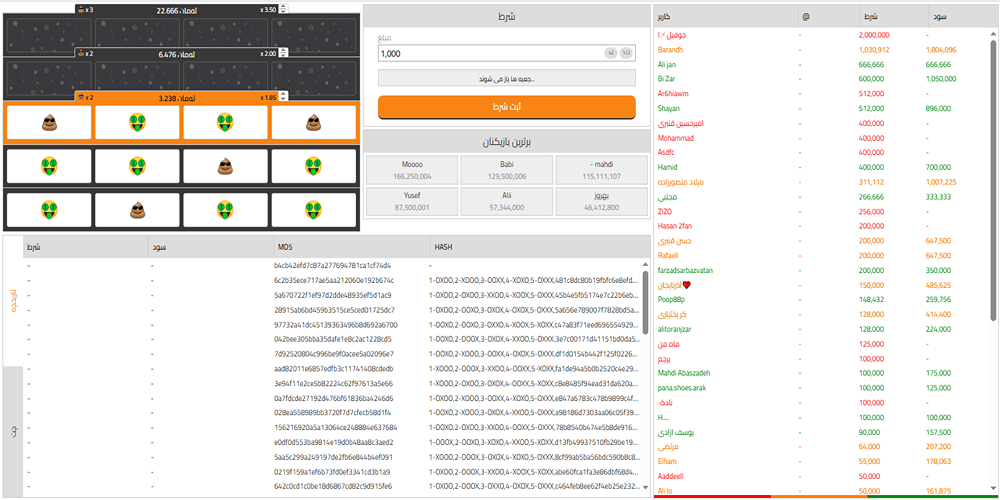This screenshot has height=500, width=1000.
Task: Click the x2 double-bet chip in amount field
Action: [x=610, y=54]
